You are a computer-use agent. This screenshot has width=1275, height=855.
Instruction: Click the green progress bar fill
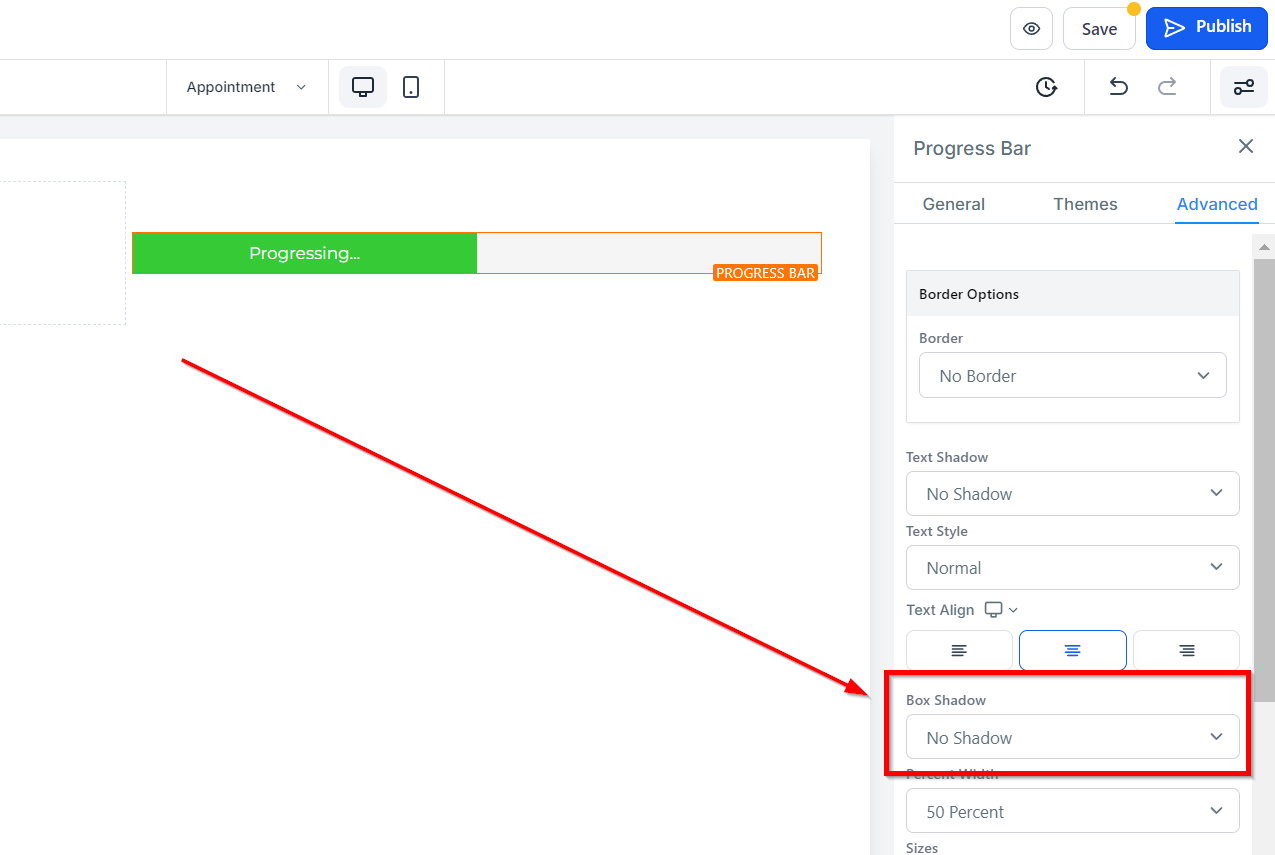coord(305,253)
